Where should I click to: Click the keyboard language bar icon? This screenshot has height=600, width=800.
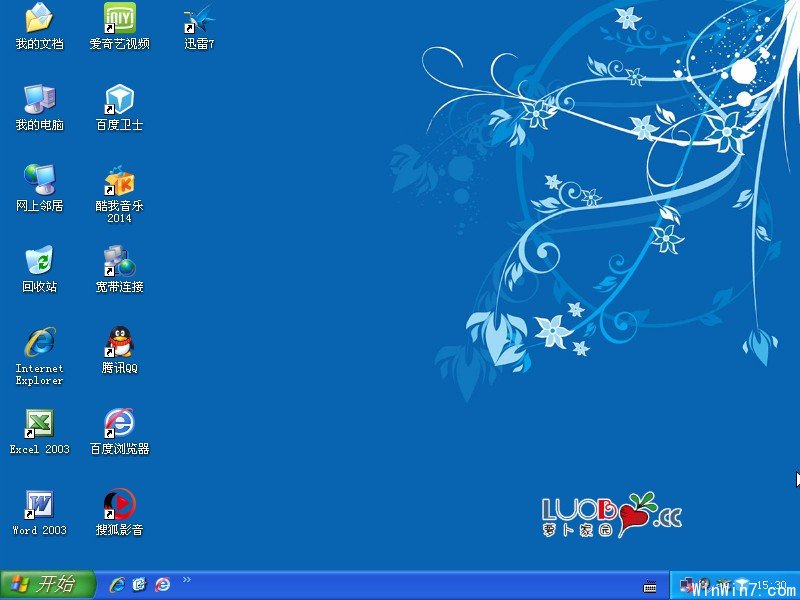650,586
